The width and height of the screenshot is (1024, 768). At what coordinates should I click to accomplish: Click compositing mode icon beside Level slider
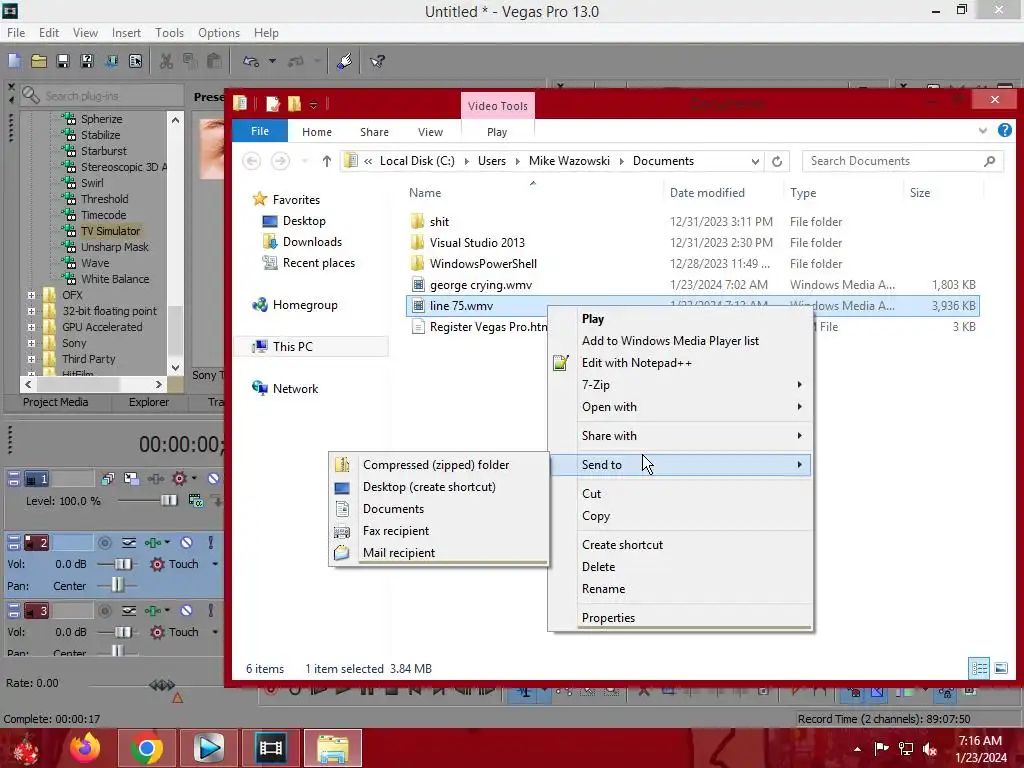(x=195, y=501)
